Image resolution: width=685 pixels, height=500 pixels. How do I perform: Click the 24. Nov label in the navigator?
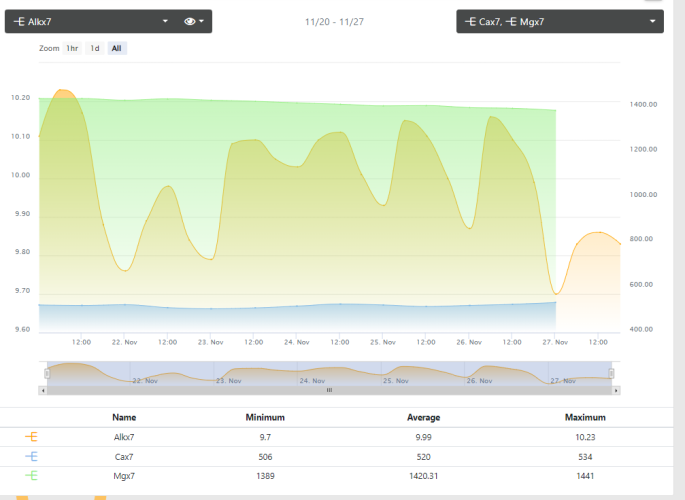[312, 381]
